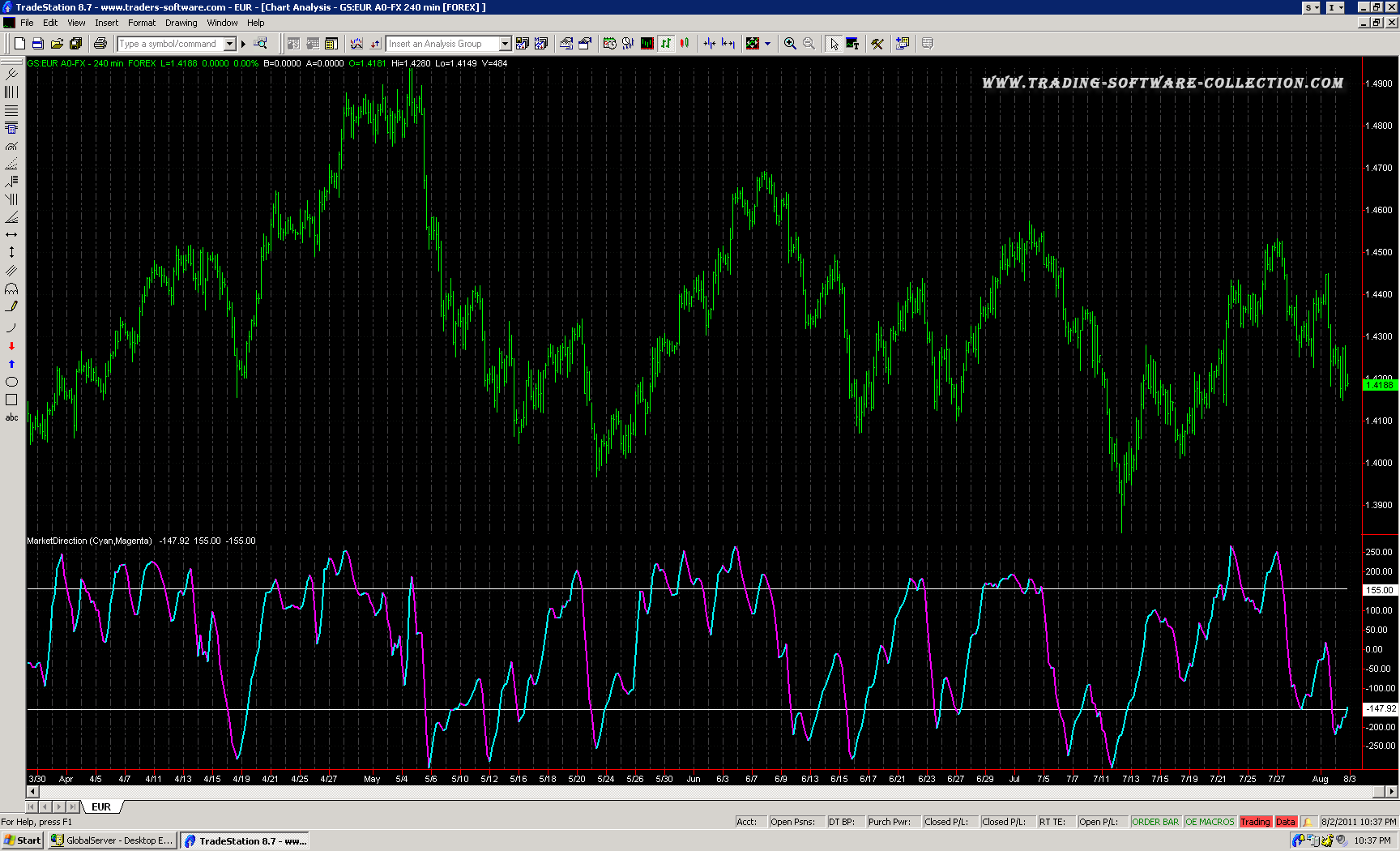This screenshot has height=851, width=1400.
Task: Click the Windows Start button
Action: click(22, 840)
